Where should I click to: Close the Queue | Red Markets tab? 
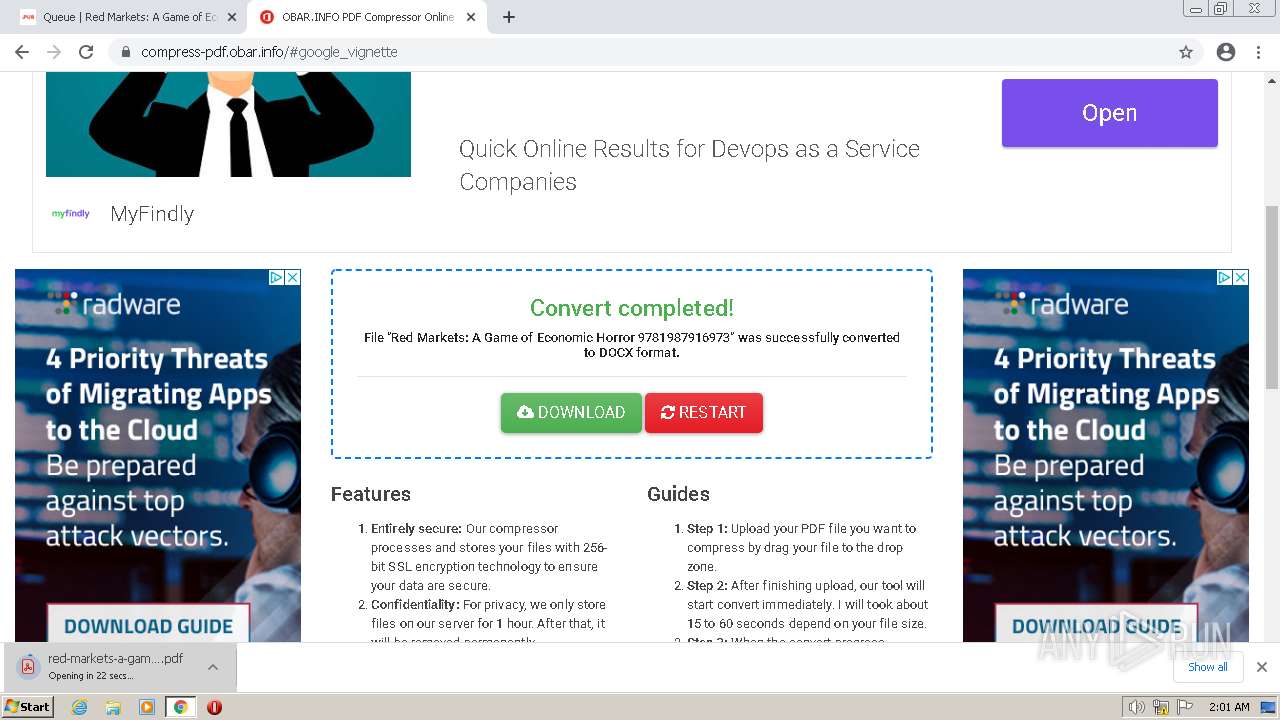click(x=231, y=17)
